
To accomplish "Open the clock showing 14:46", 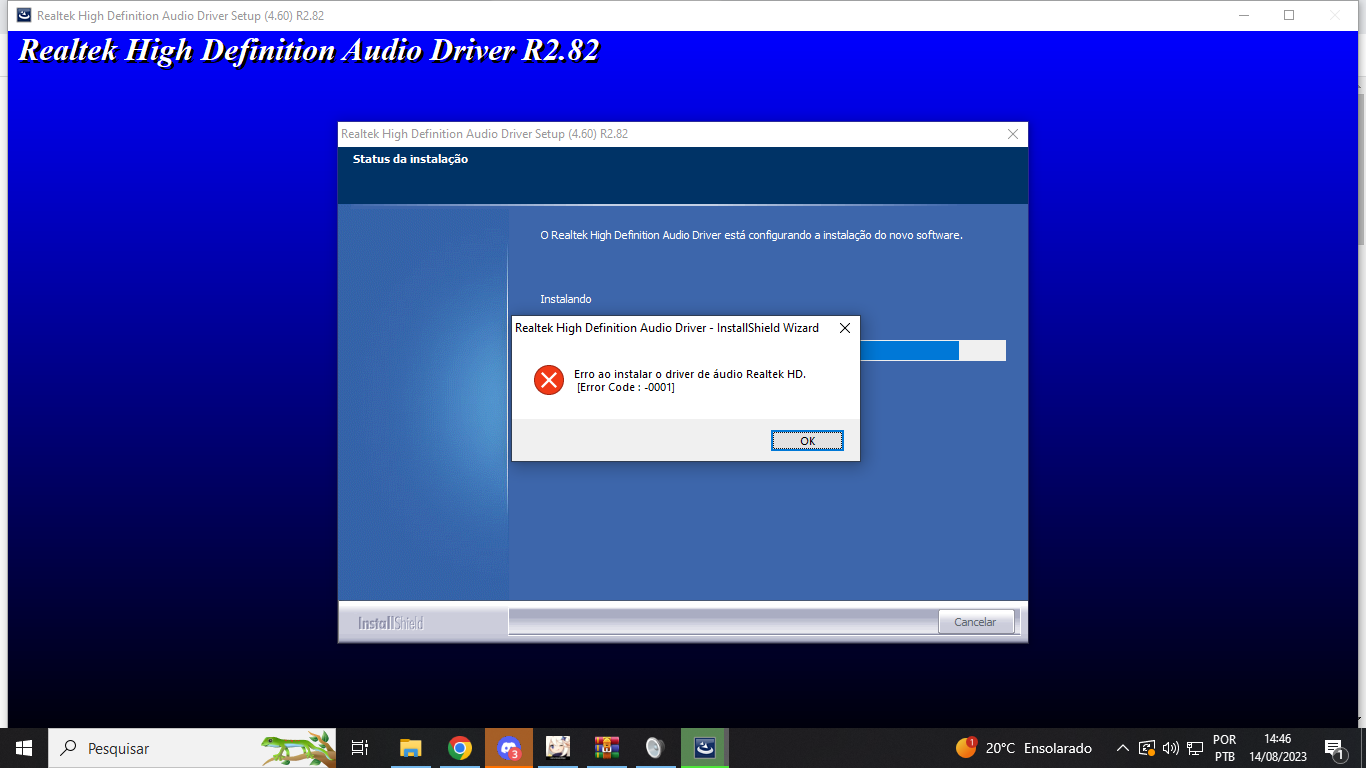I will point(1277,748).
